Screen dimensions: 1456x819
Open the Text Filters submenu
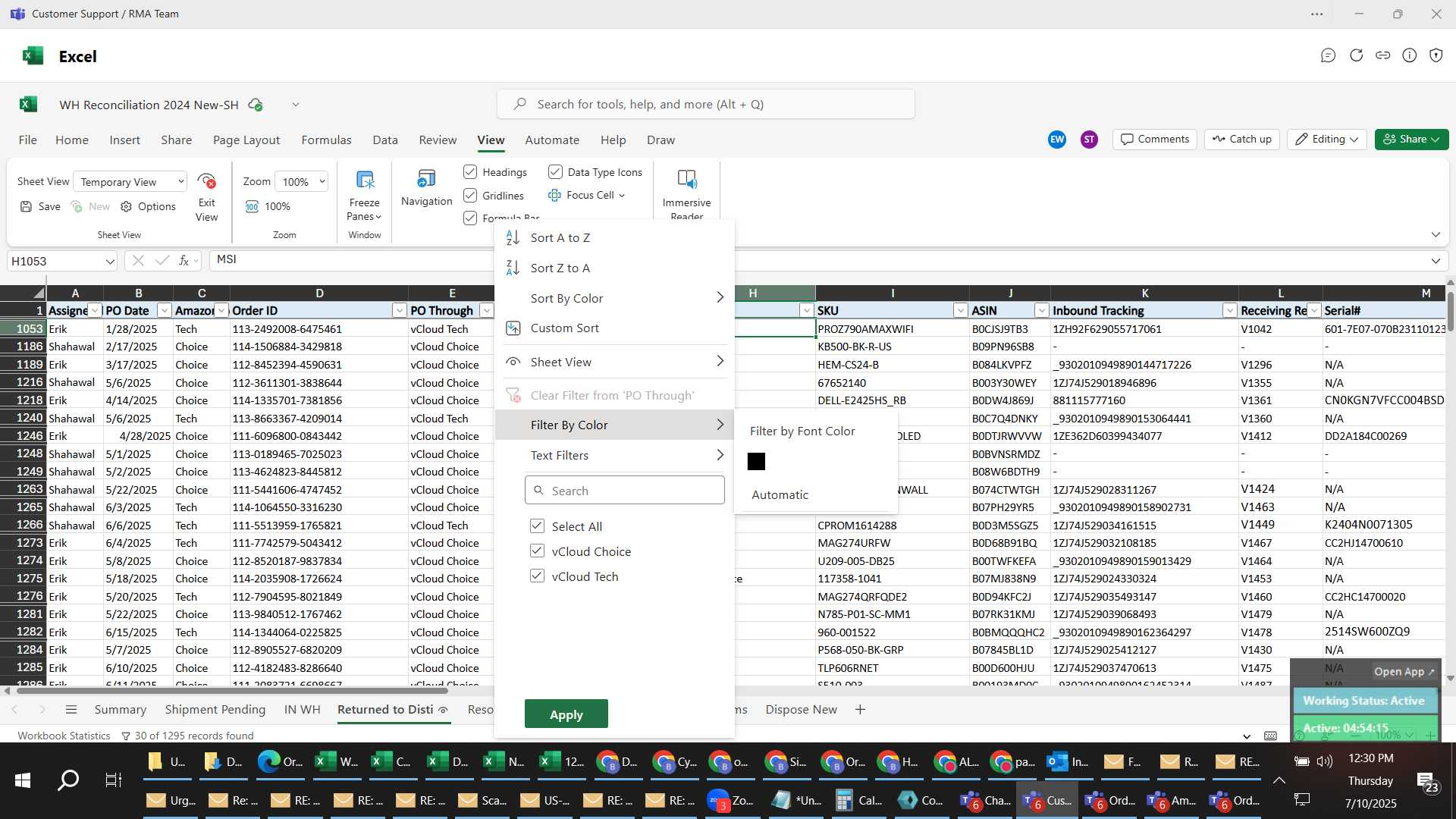[614, 455]
